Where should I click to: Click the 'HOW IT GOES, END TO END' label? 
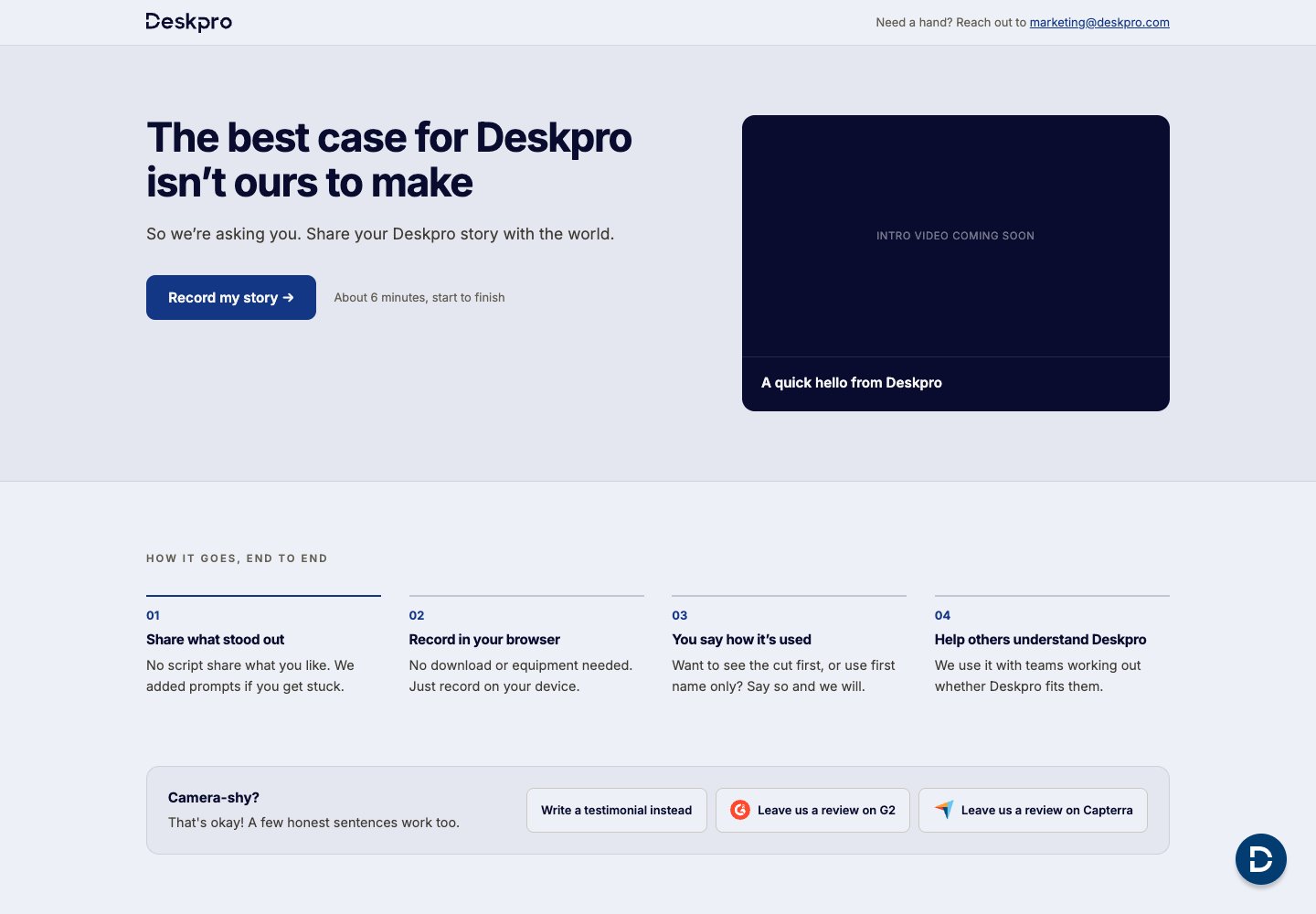[x=237, y=558]
